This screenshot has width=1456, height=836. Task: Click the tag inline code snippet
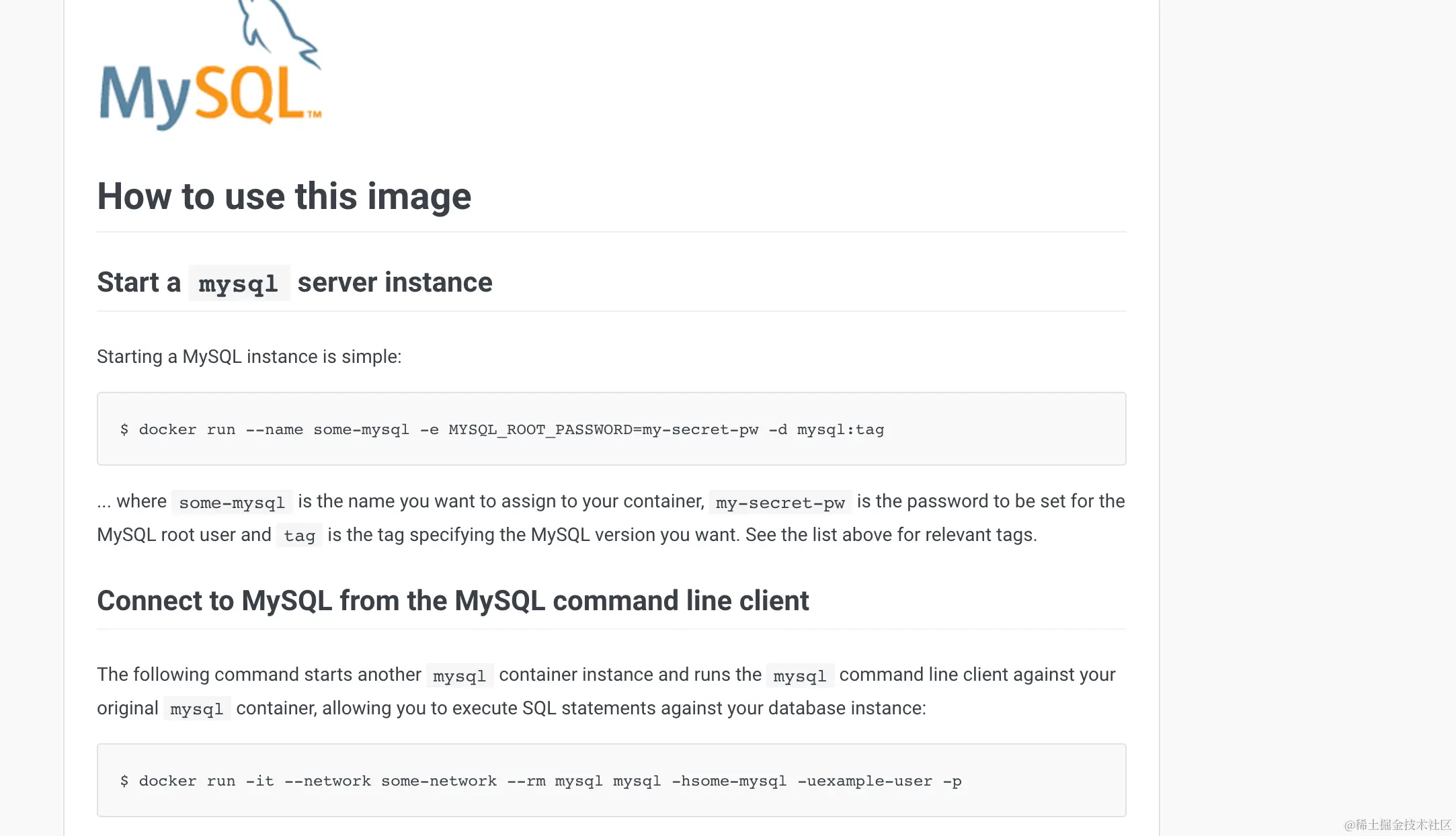299,536
